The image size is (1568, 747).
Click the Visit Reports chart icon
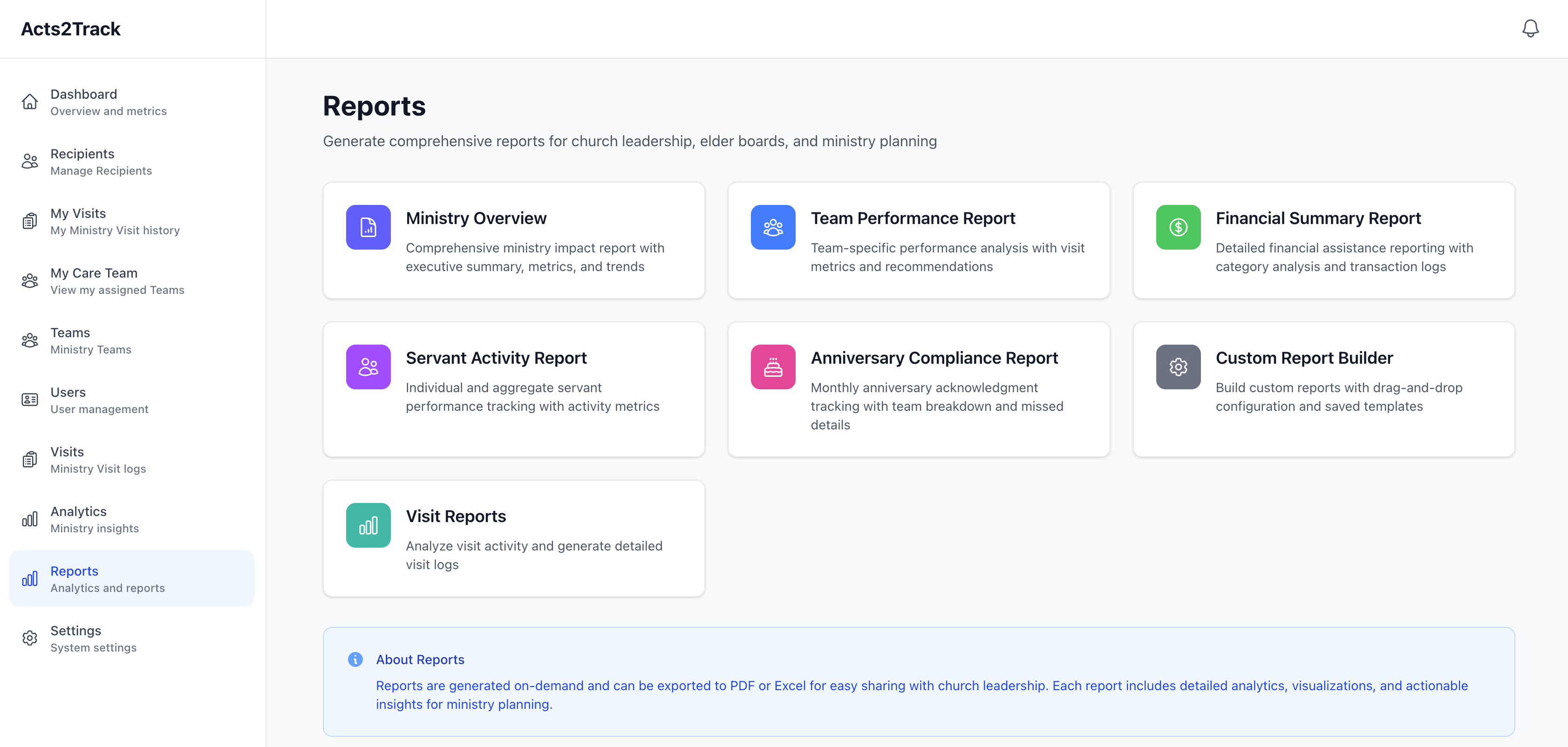(x=368, y=524)
